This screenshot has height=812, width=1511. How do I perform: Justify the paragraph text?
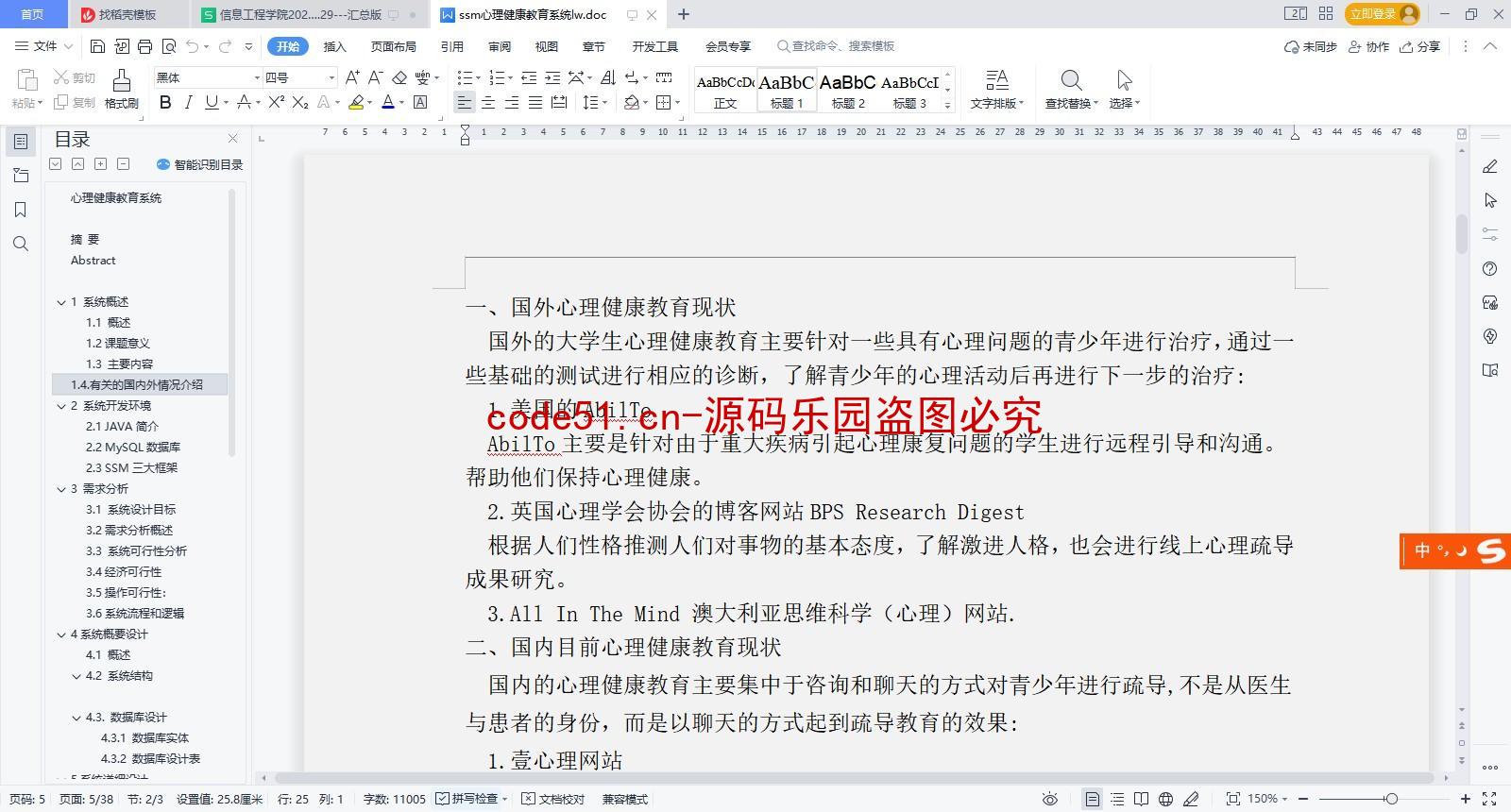tap(535, 102)
